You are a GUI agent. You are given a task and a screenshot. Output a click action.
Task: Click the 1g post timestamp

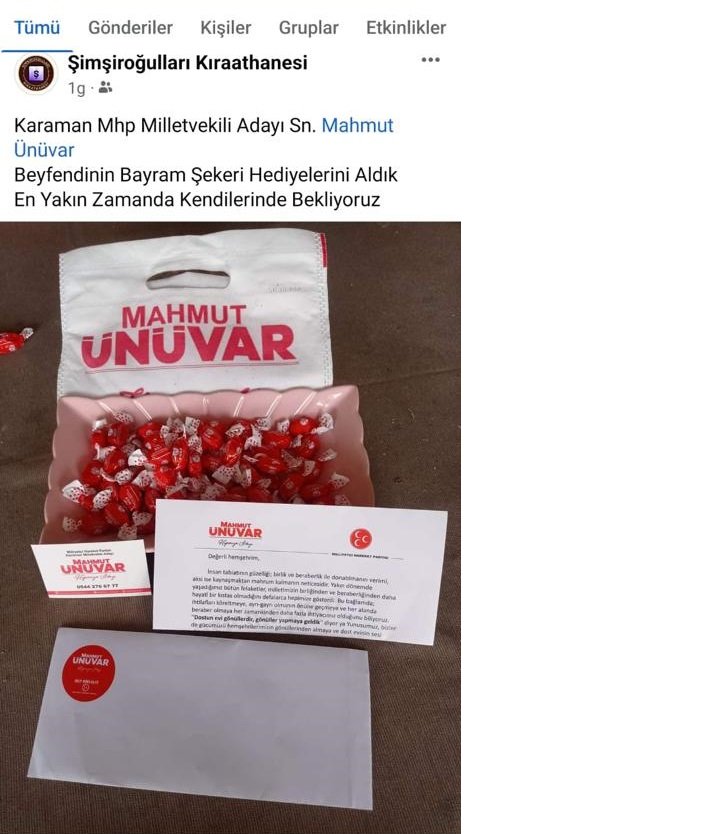coord(76,88)
